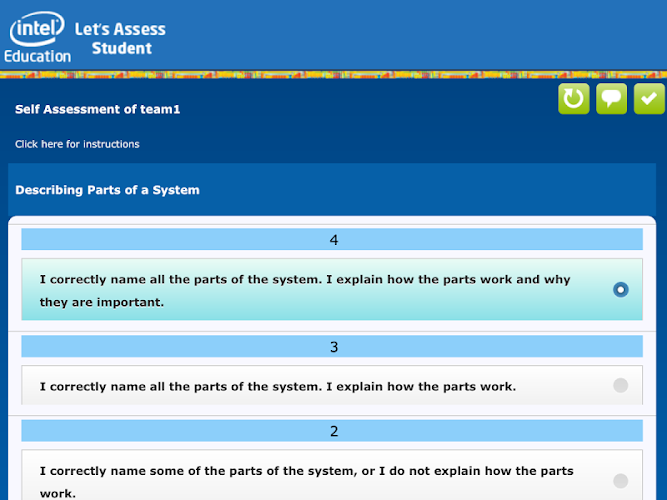Click the score 3 header bar
This screenshot has width=667, height=500.
[x=332, y=347]
